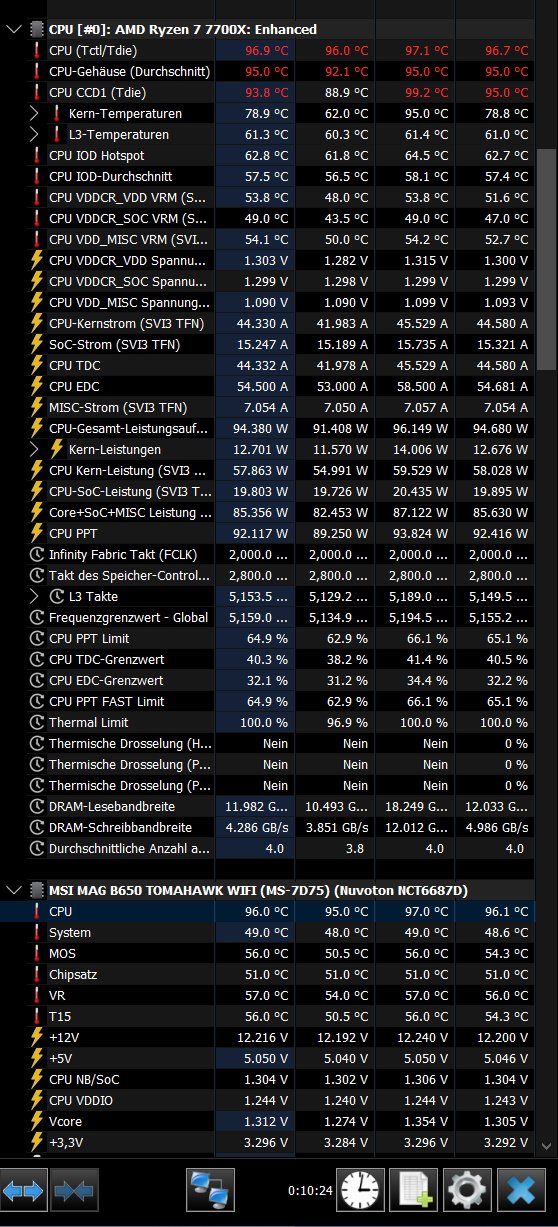Click clock icon beside CPU TDC-Grenzwert

(x=37, y=659)
